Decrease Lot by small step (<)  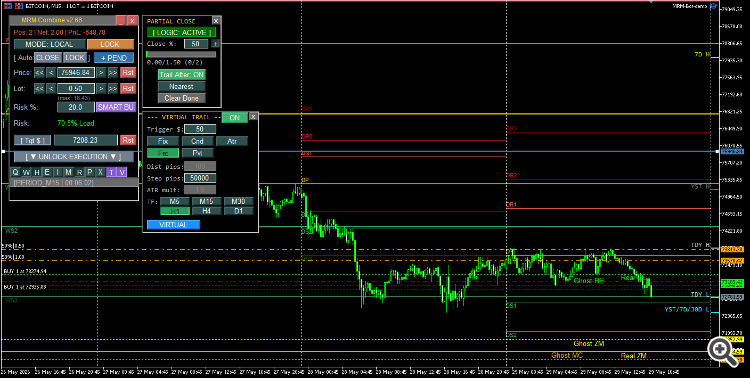[x=51, y=89]
